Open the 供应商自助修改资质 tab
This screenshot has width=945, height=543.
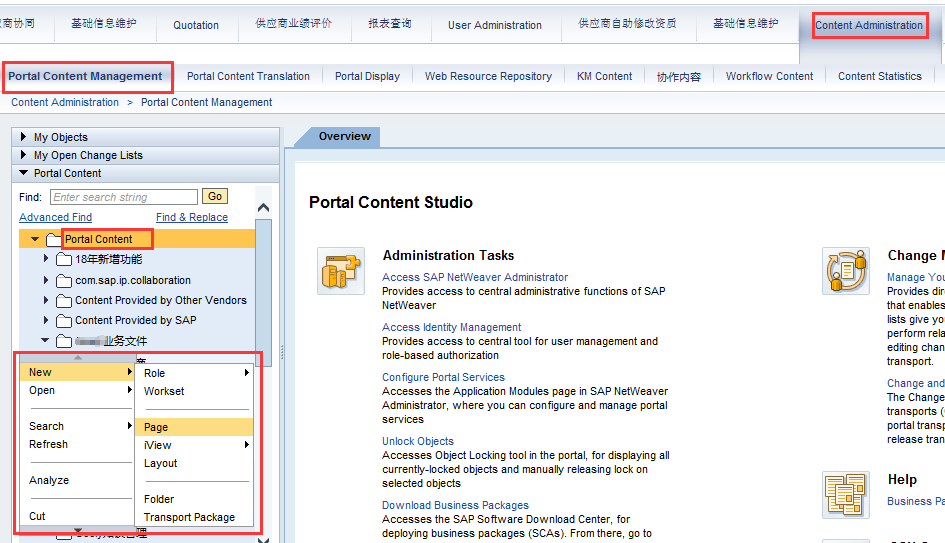(627, 24)
